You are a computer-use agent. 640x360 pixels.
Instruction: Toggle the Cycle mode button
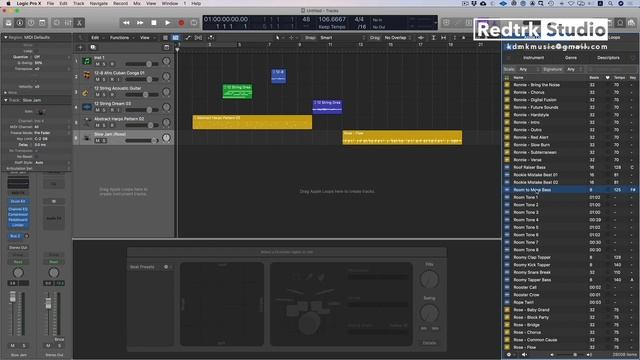(194, 23)
